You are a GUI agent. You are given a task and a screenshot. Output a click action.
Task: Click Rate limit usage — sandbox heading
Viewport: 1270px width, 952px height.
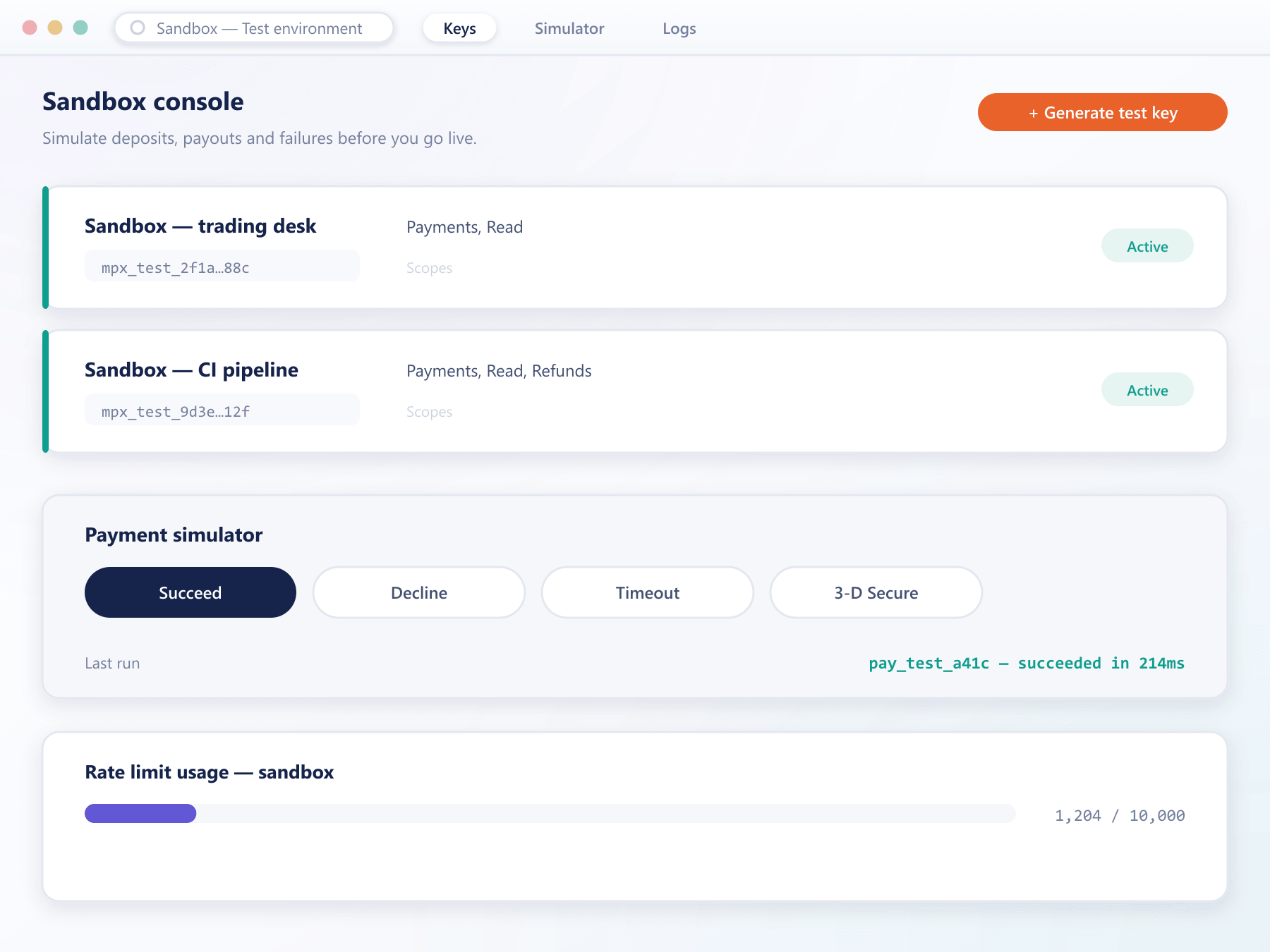210,772
